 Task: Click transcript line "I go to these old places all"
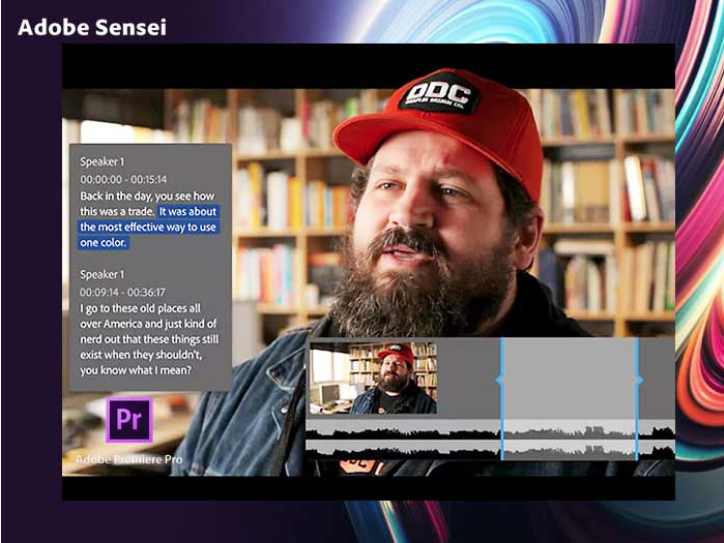[140, 308]
